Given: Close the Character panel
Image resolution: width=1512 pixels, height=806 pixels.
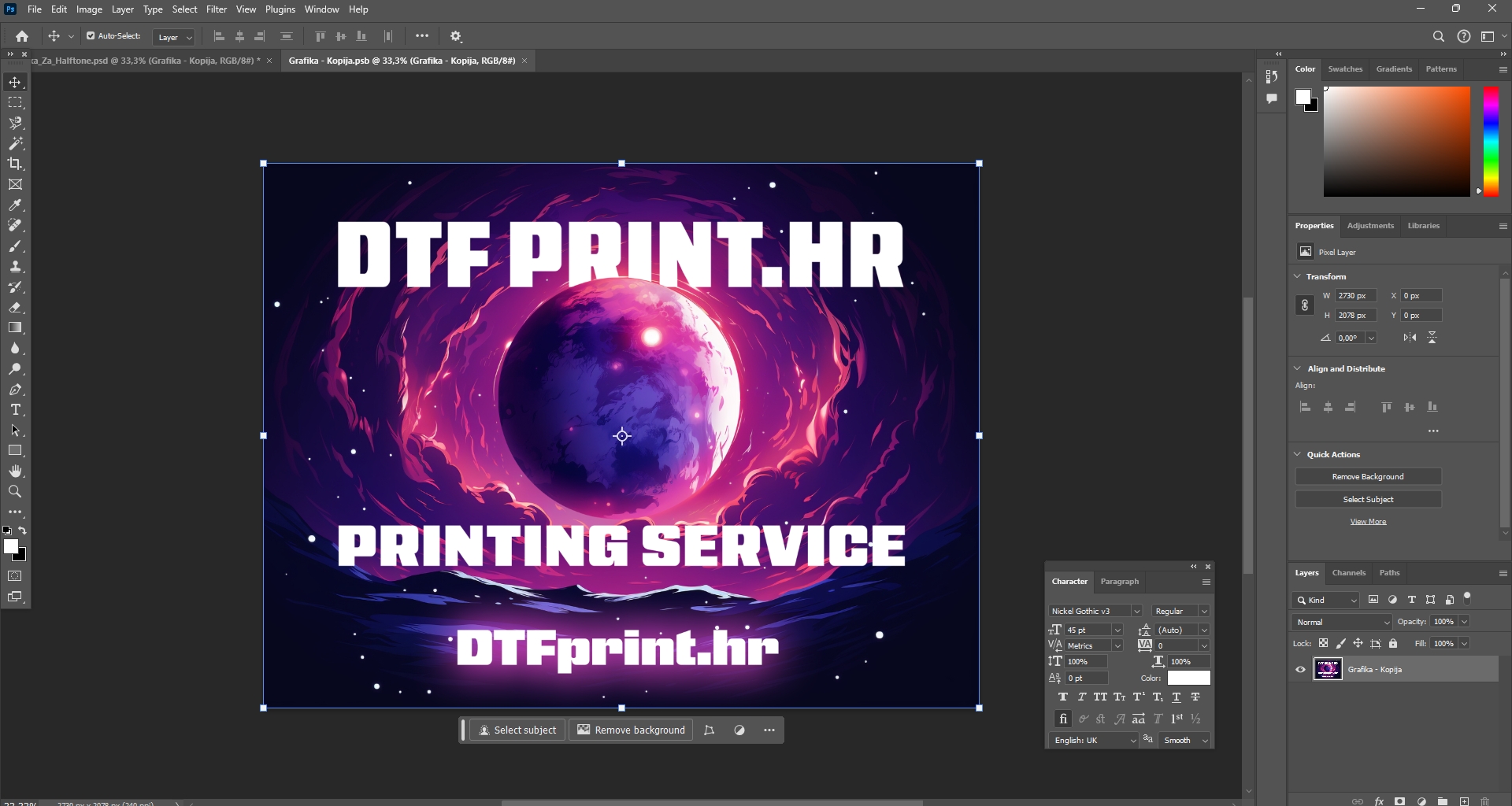Looking at the screenshot, I should 1208,567.
